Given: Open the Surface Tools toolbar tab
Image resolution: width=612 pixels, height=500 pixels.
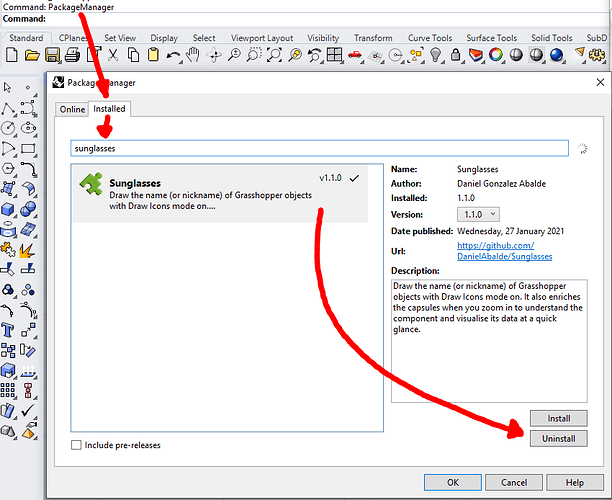Looking at the screenshot, I should (x=491, y=38).
